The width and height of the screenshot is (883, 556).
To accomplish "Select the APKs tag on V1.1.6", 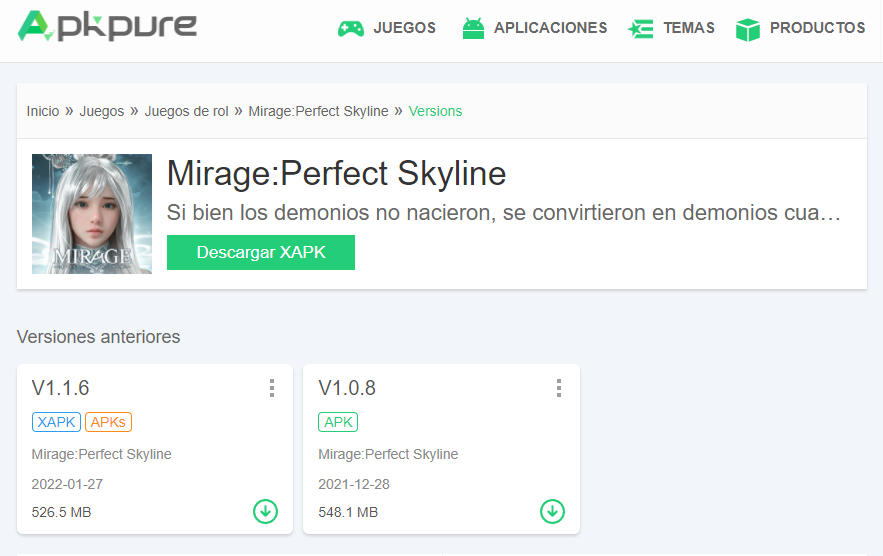I will pos(108,422).
